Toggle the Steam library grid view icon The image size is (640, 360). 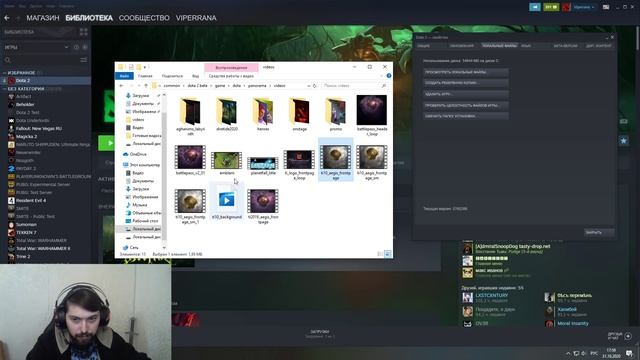pyautogui.click(x=84, y=32)
